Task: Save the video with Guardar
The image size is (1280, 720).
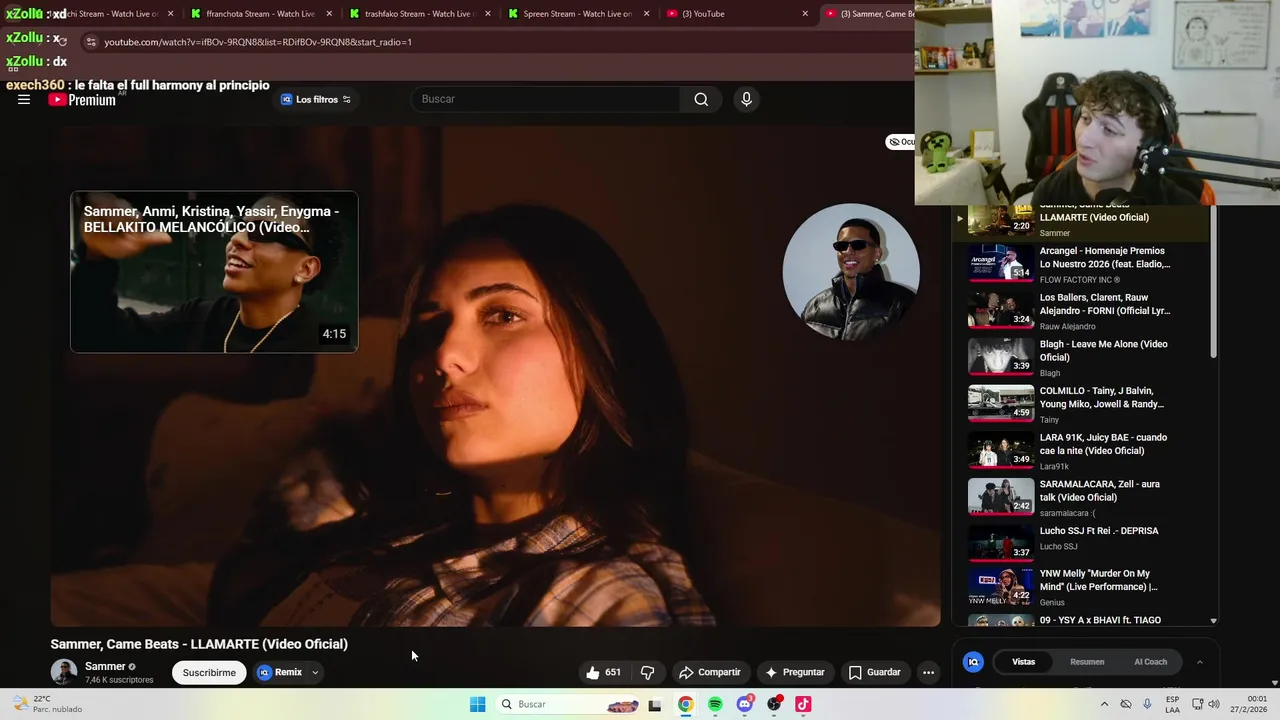Action: pyautogui.click(x=875, y=672)
